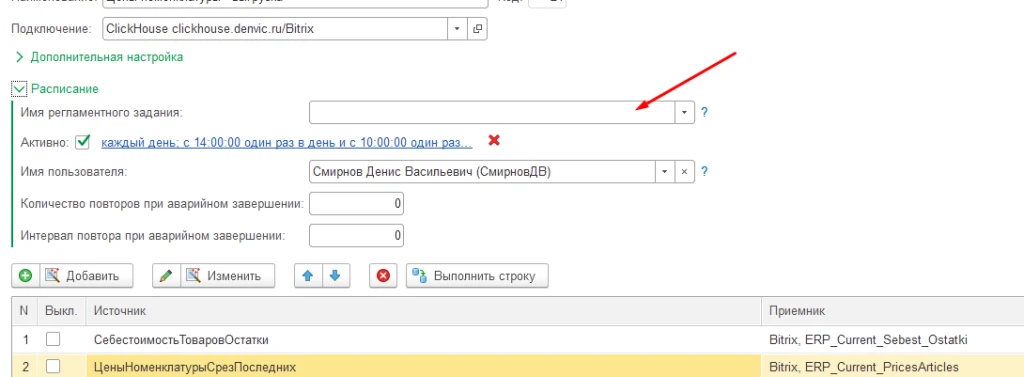1024x377 pixels.
Task: Delete schedule with the red cross
Action: (x=494, y=140)
